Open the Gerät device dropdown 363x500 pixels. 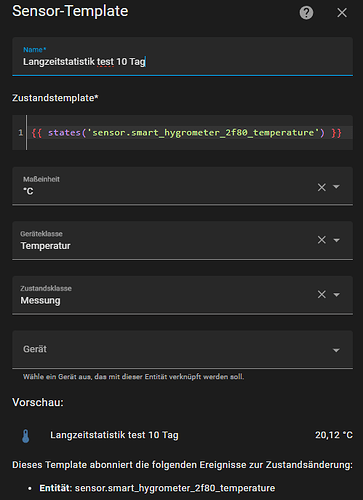click(182, 349)
